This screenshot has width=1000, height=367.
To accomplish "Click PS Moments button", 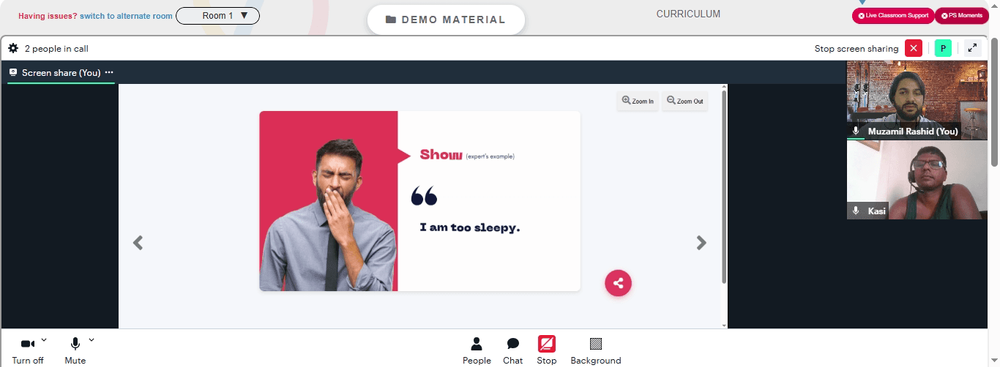I will click(962, 15).
